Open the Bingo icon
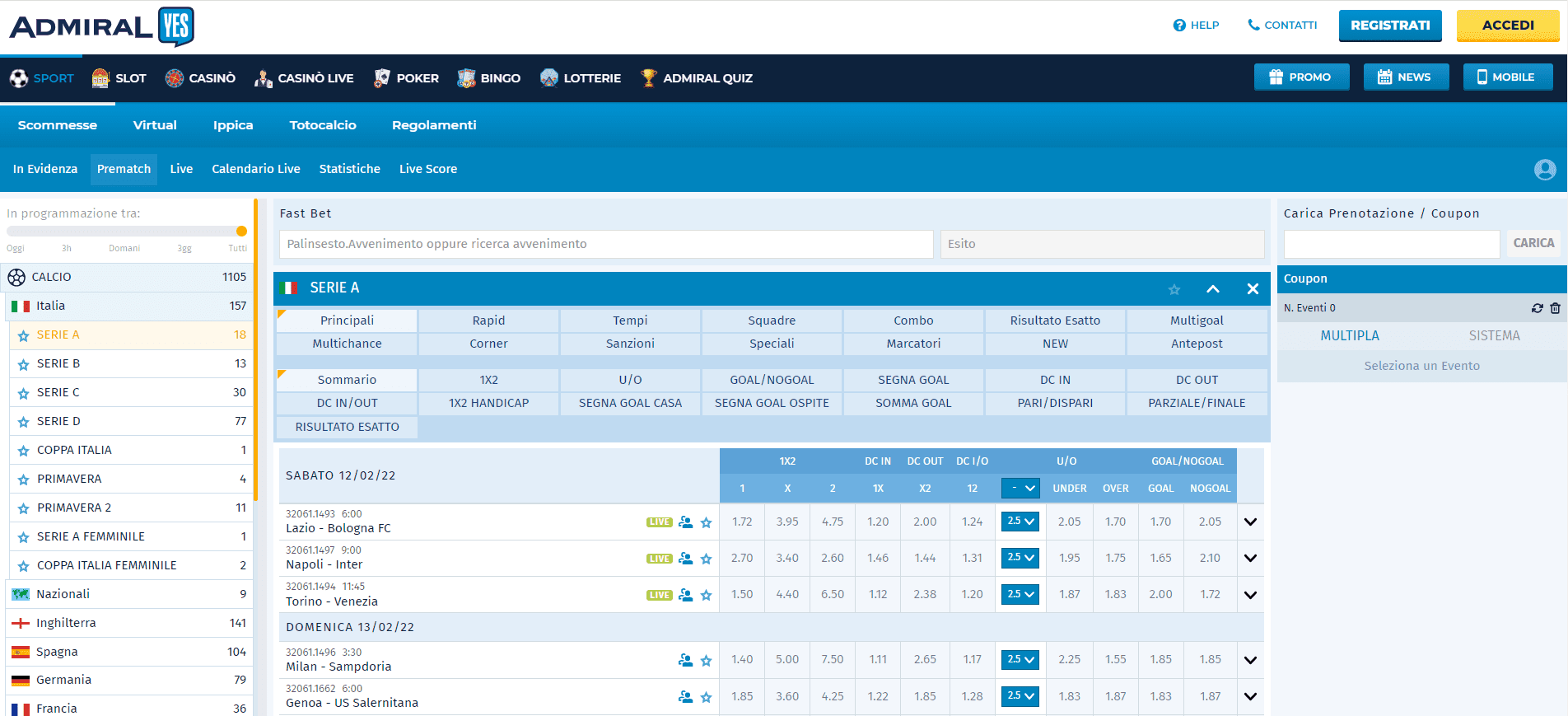 (466, 78)
